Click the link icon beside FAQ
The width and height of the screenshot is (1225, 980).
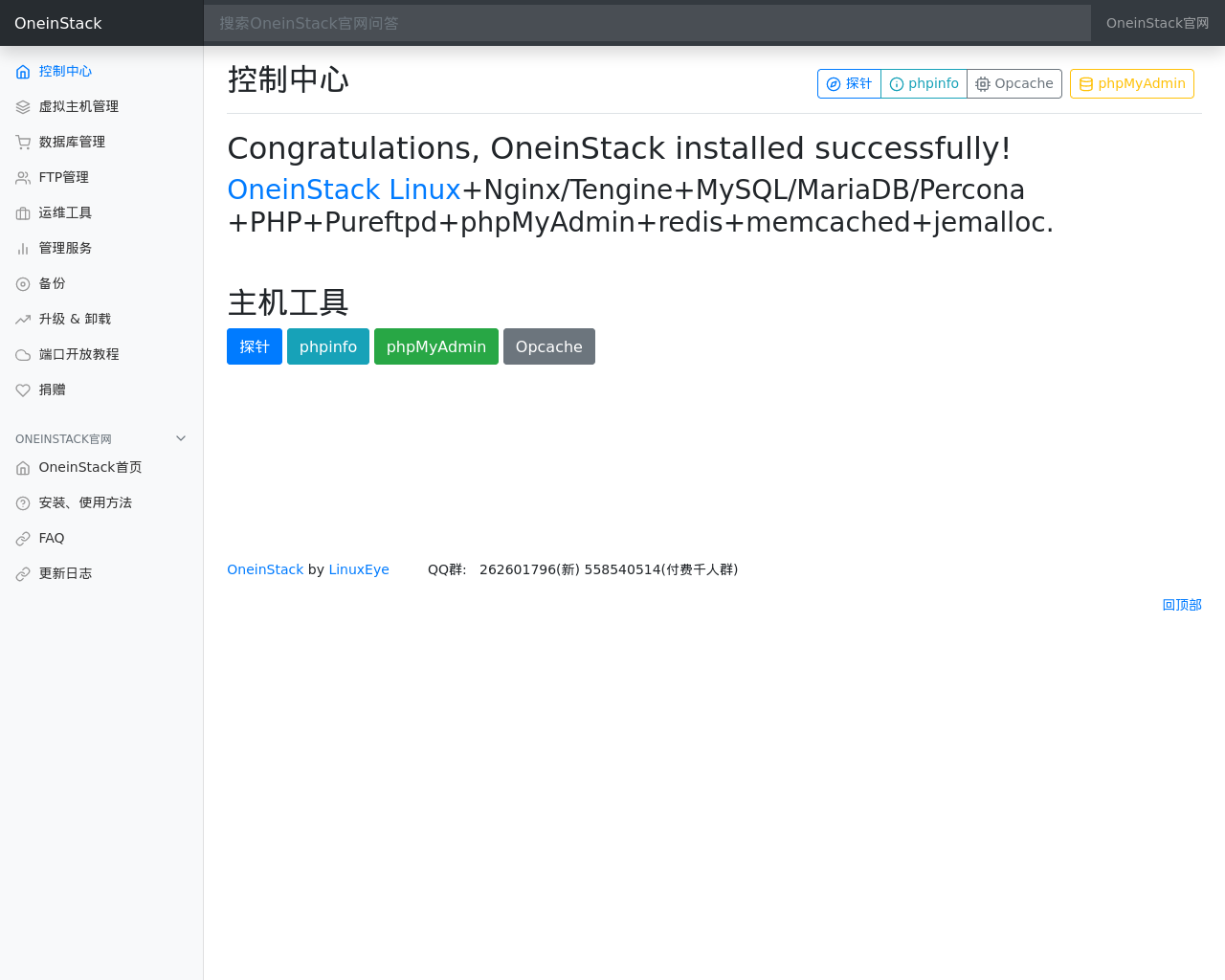tap(23, 539)
